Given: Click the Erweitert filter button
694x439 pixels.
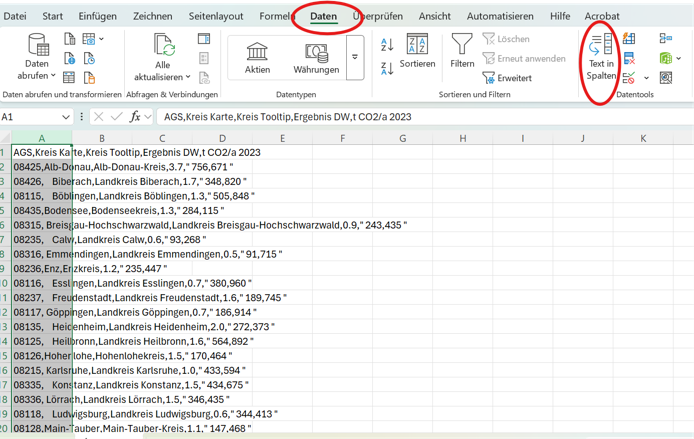Looking at the screenshot, I should tap(507, 78).
